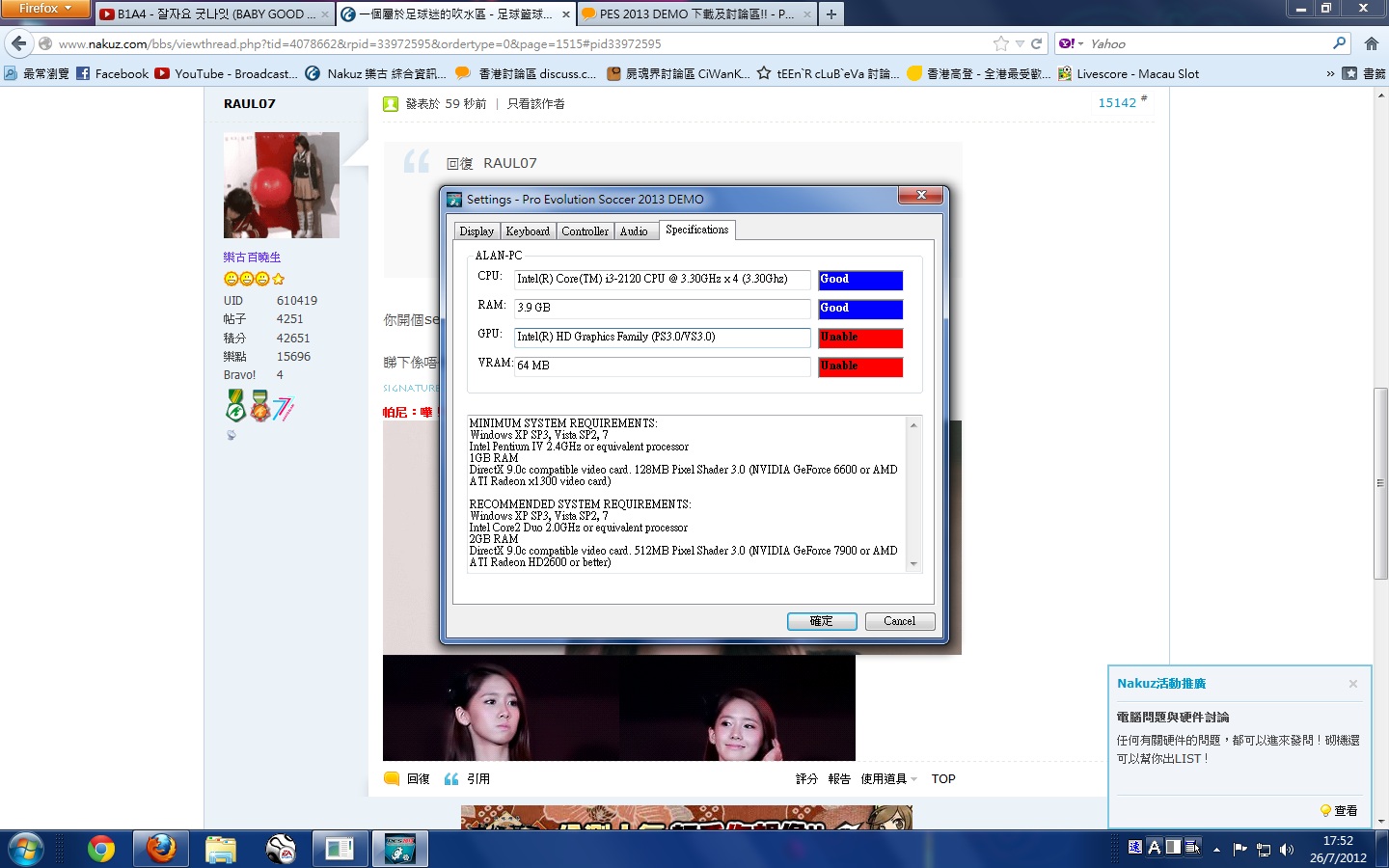The image size is (1389, 868).
Task: Click the browser back arrow button
Action: (x=19, y=43)
